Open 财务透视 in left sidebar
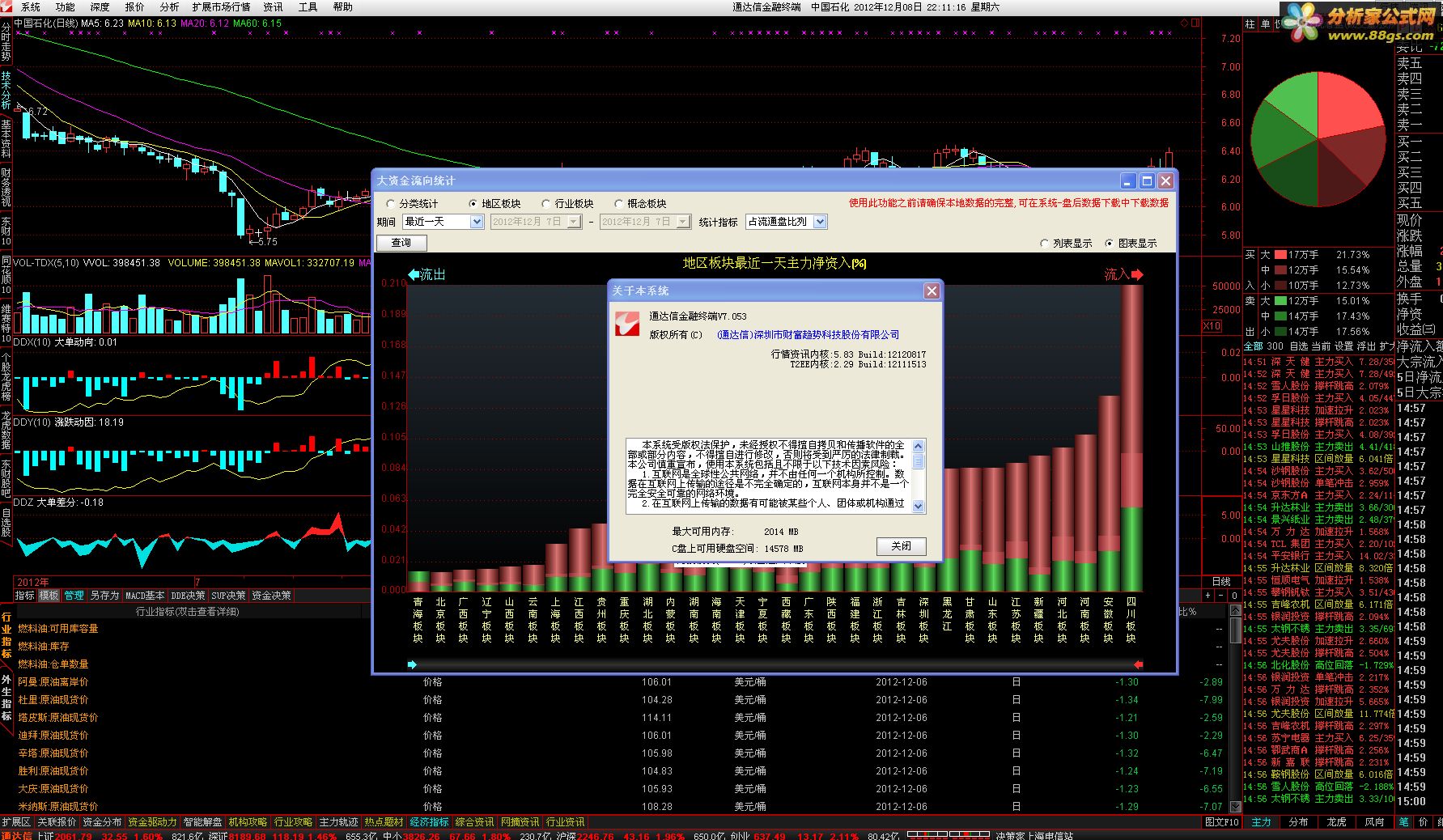Image resolution: width=1443 pixels, height=840 pixels. click(6, 186)
